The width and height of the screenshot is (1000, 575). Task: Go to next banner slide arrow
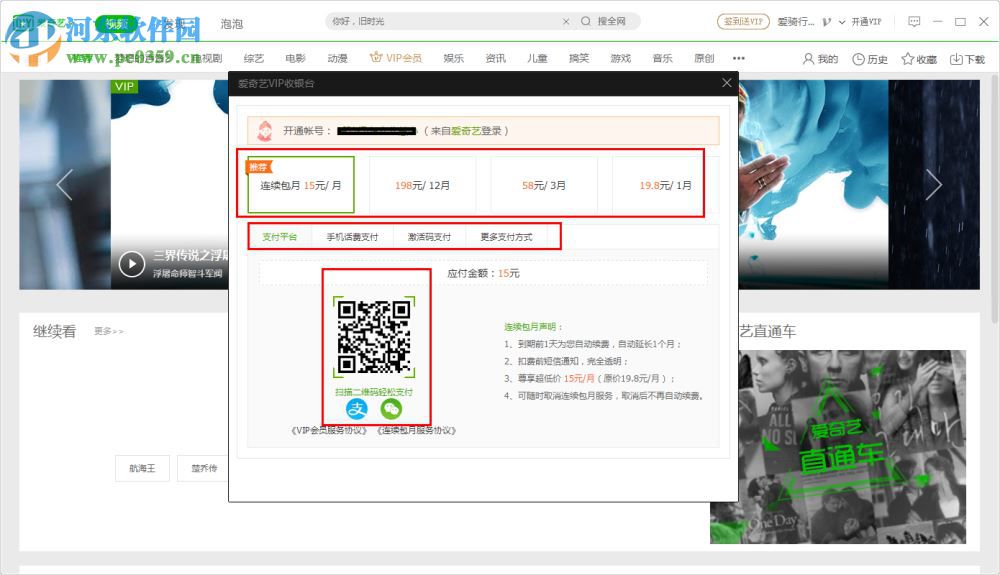pos(934,185)
